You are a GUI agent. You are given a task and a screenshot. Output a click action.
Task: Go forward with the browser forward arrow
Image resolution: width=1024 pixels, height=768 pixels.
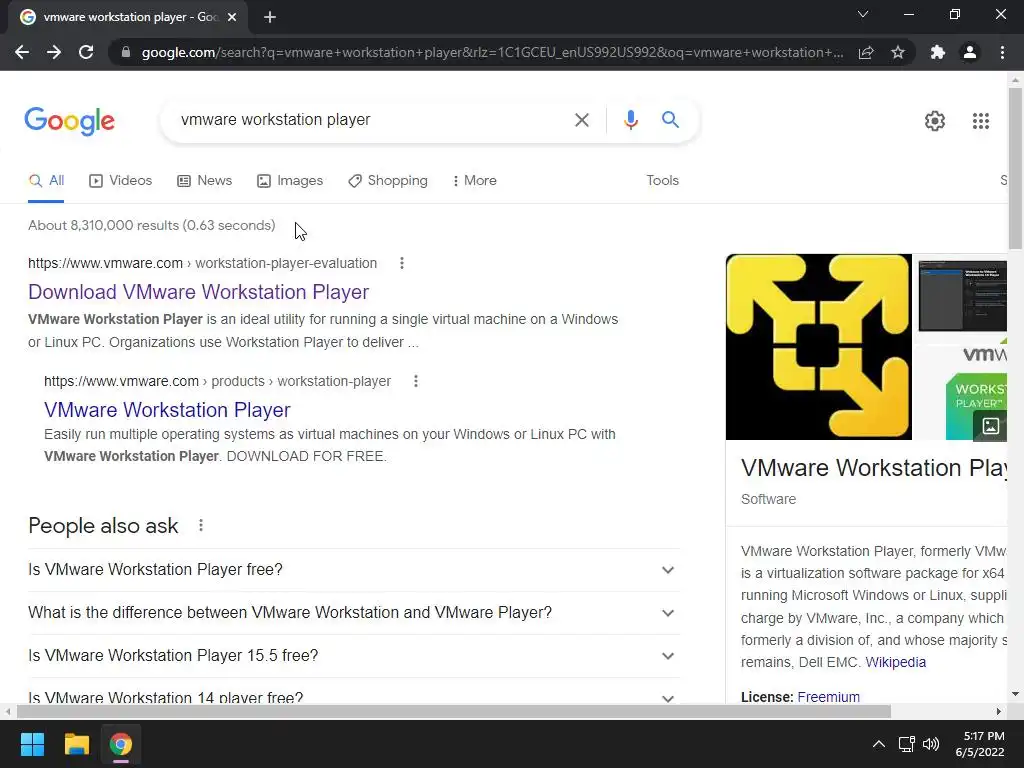click(54, 52)
